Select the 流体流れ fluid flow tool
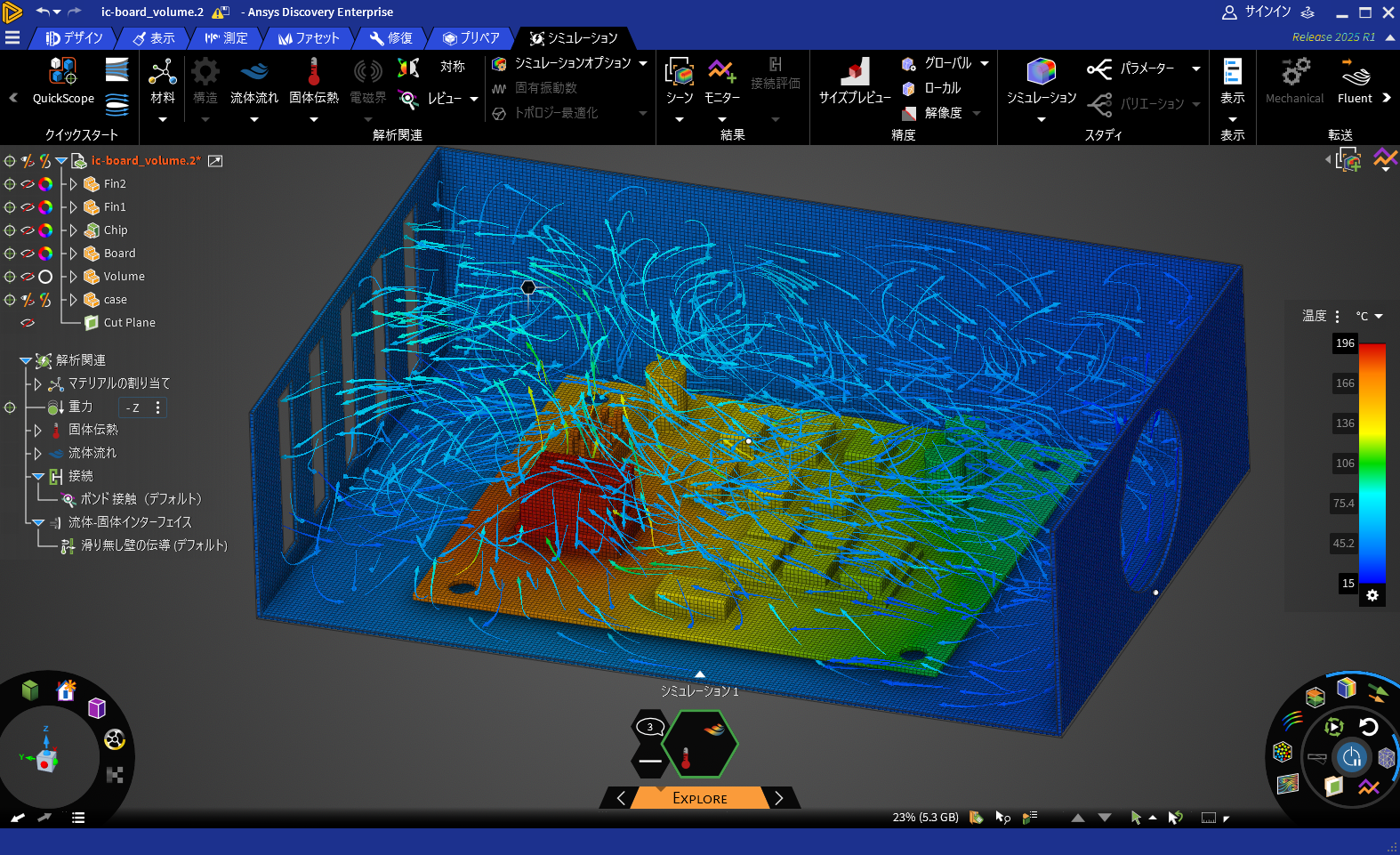This screenshot has height=855, width=1400. [253, 80]
